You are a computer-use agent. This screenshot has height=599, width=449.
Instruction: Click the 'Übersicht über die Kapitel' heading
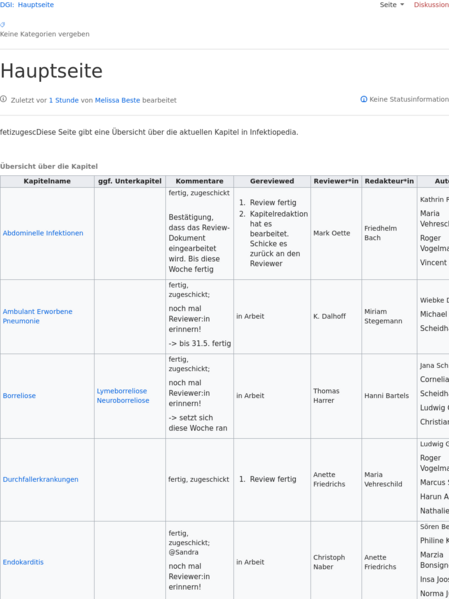49,167
